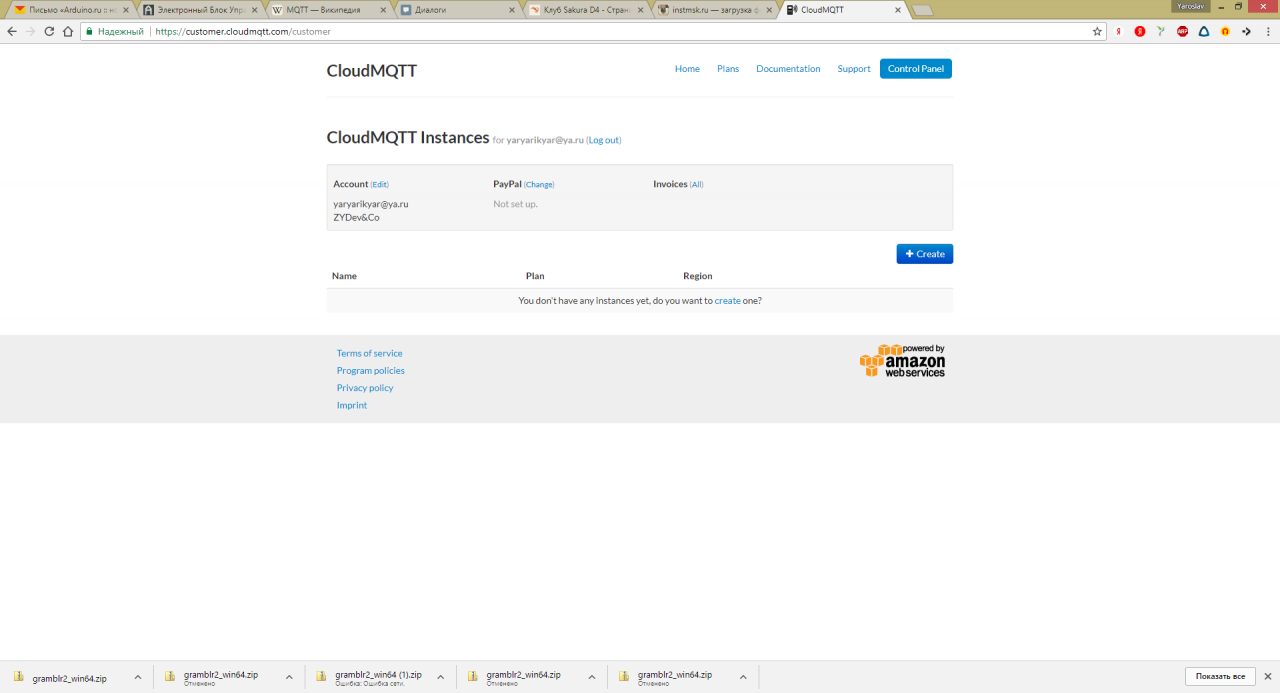Open the Documentation link

(788, 69)
